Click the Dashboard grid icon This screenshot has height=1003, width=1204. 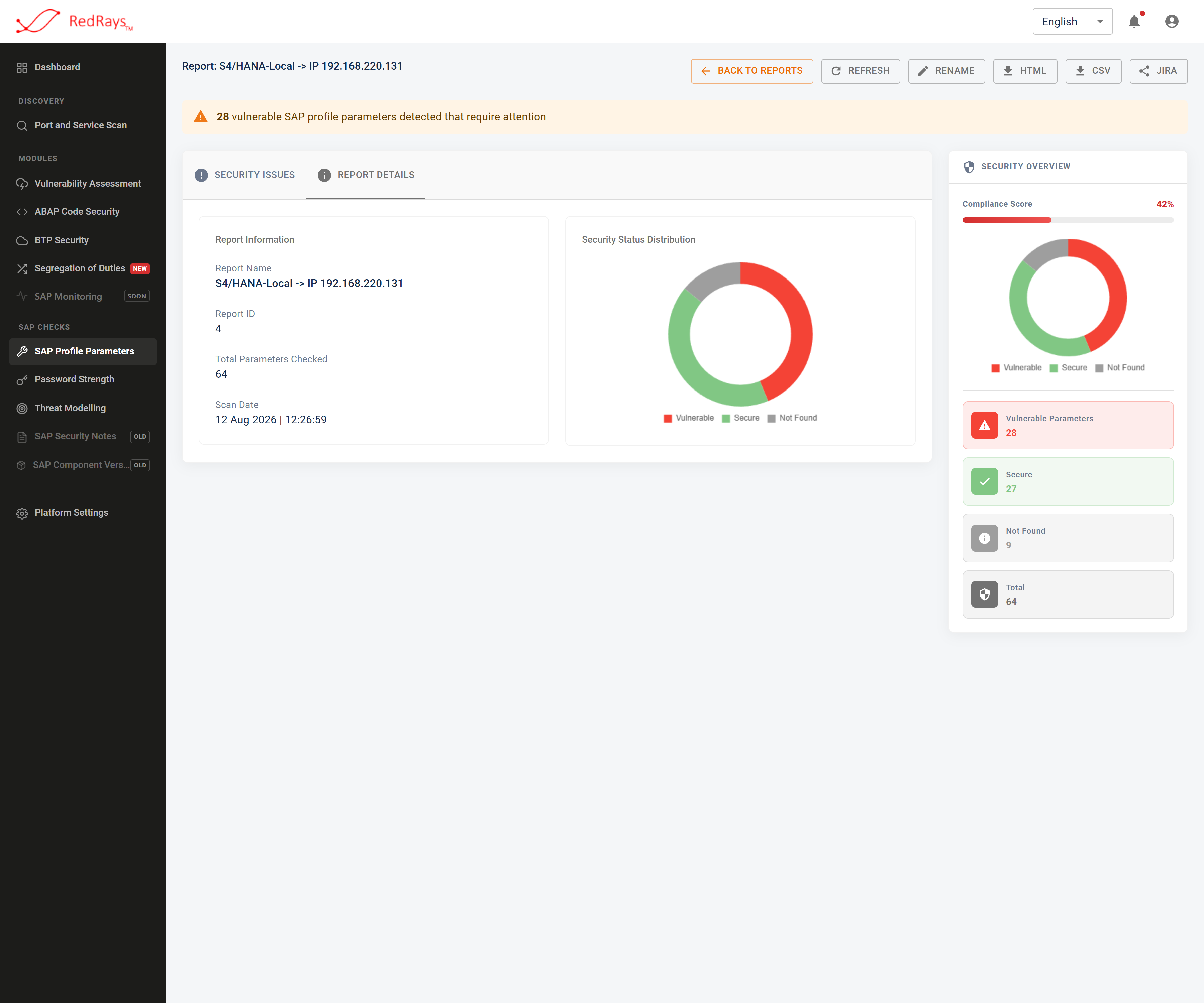pyautogui.click(x=22, y=67)
